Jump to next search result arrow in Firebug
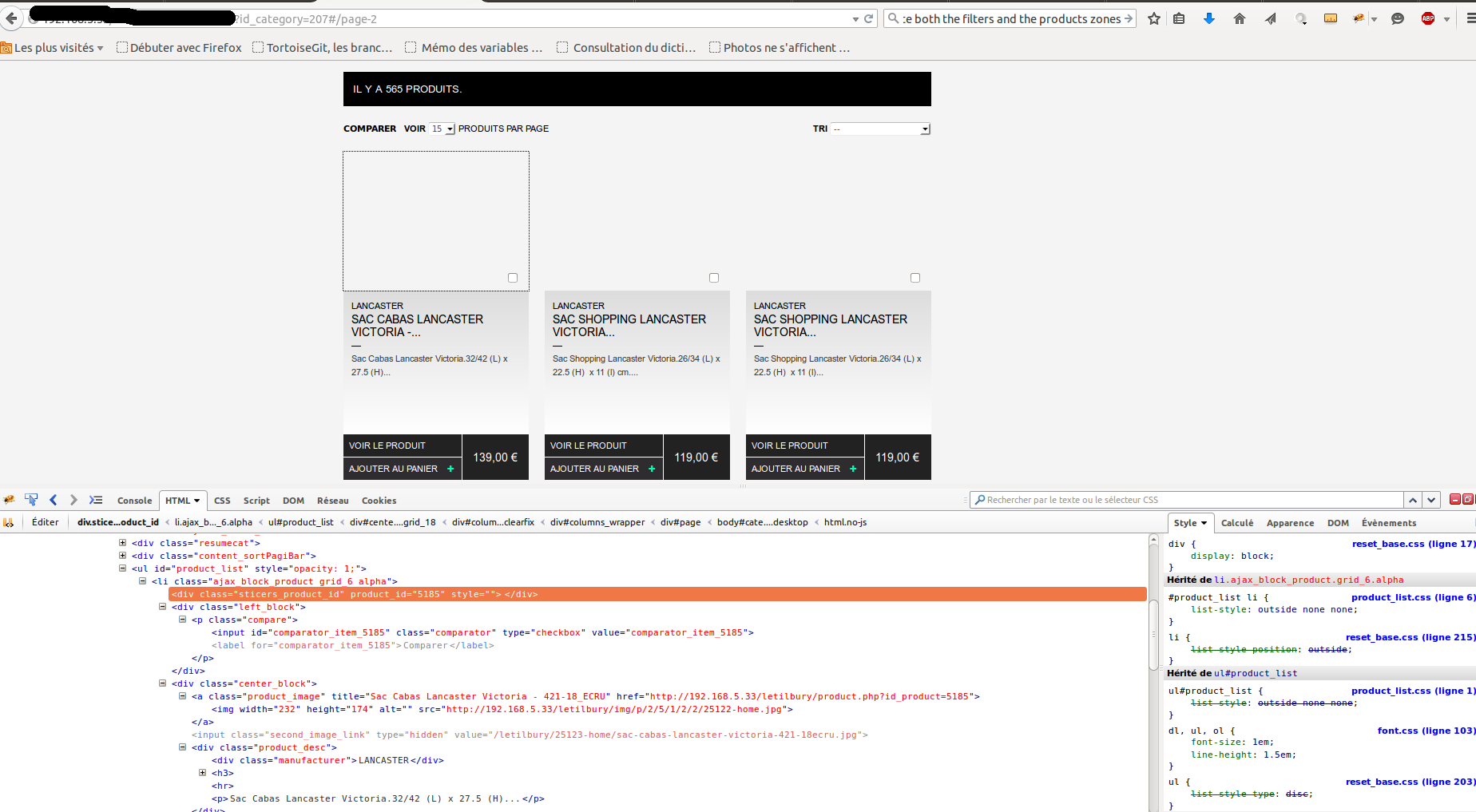1476x812 pixels. [x=1431, y=500]
